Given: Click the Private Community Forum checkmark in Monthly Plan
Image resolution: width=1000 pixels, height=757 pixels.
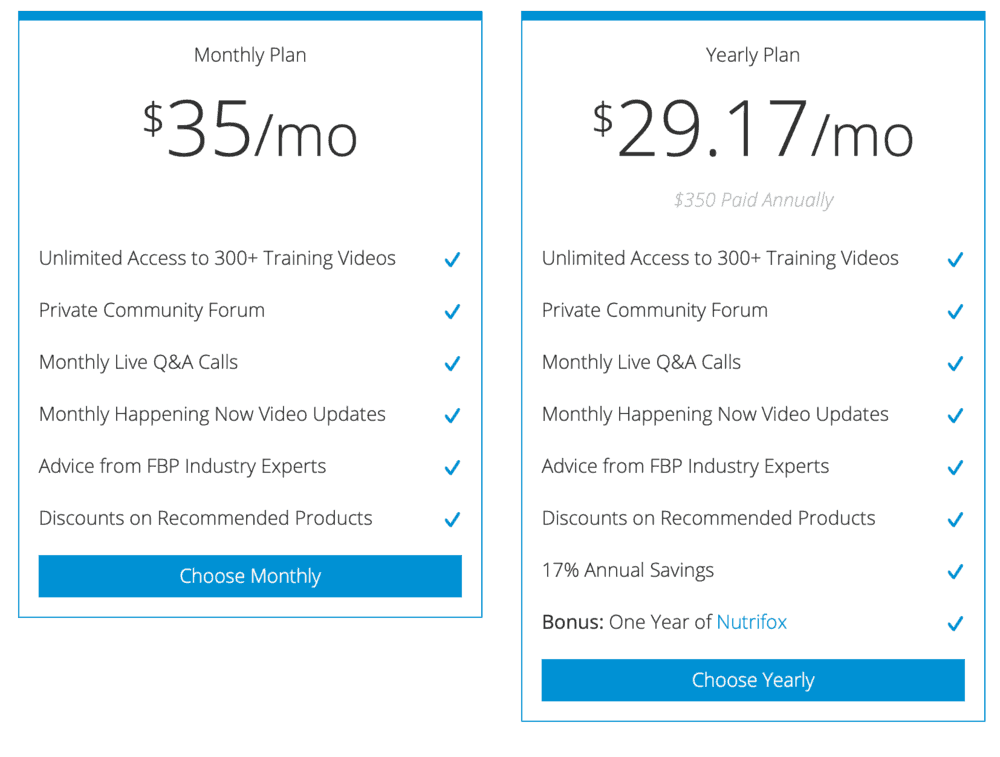Looking at the screenshot, I should (452, 311).
